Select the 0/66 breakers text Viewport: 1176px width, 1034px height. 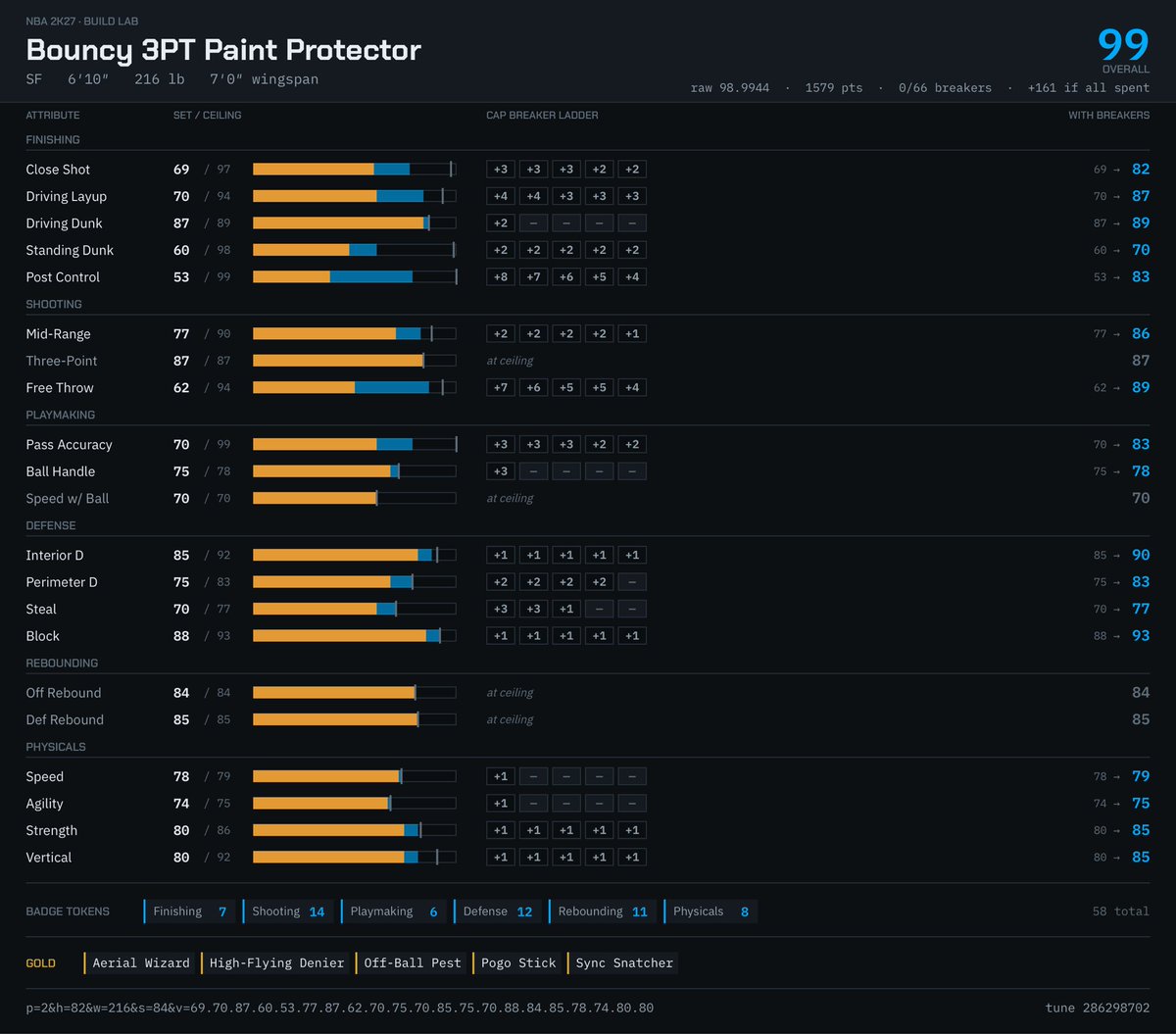click(x=945, y=88)
